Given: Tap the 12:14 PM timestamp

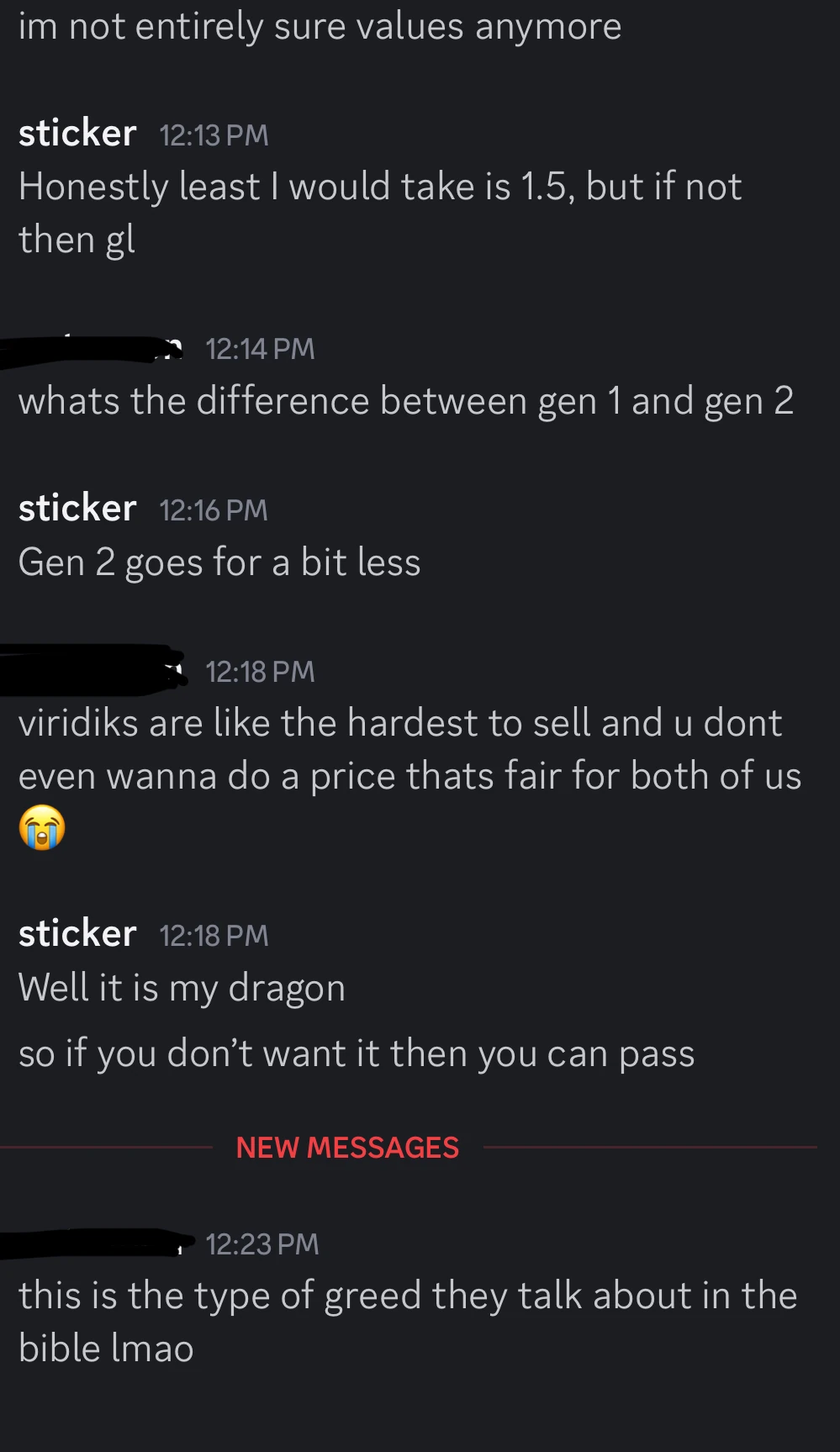Looking at the screenshot, I should point(260,349).
